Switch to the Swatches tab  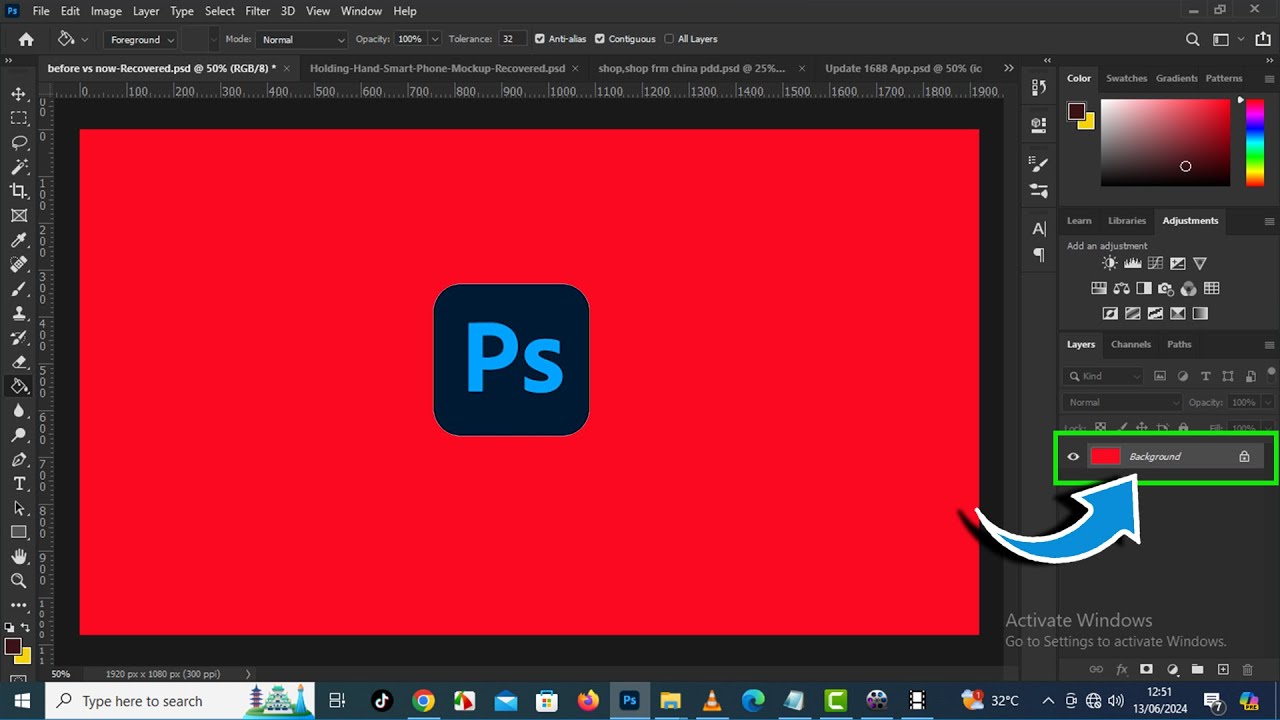[x=1126, y=78]
